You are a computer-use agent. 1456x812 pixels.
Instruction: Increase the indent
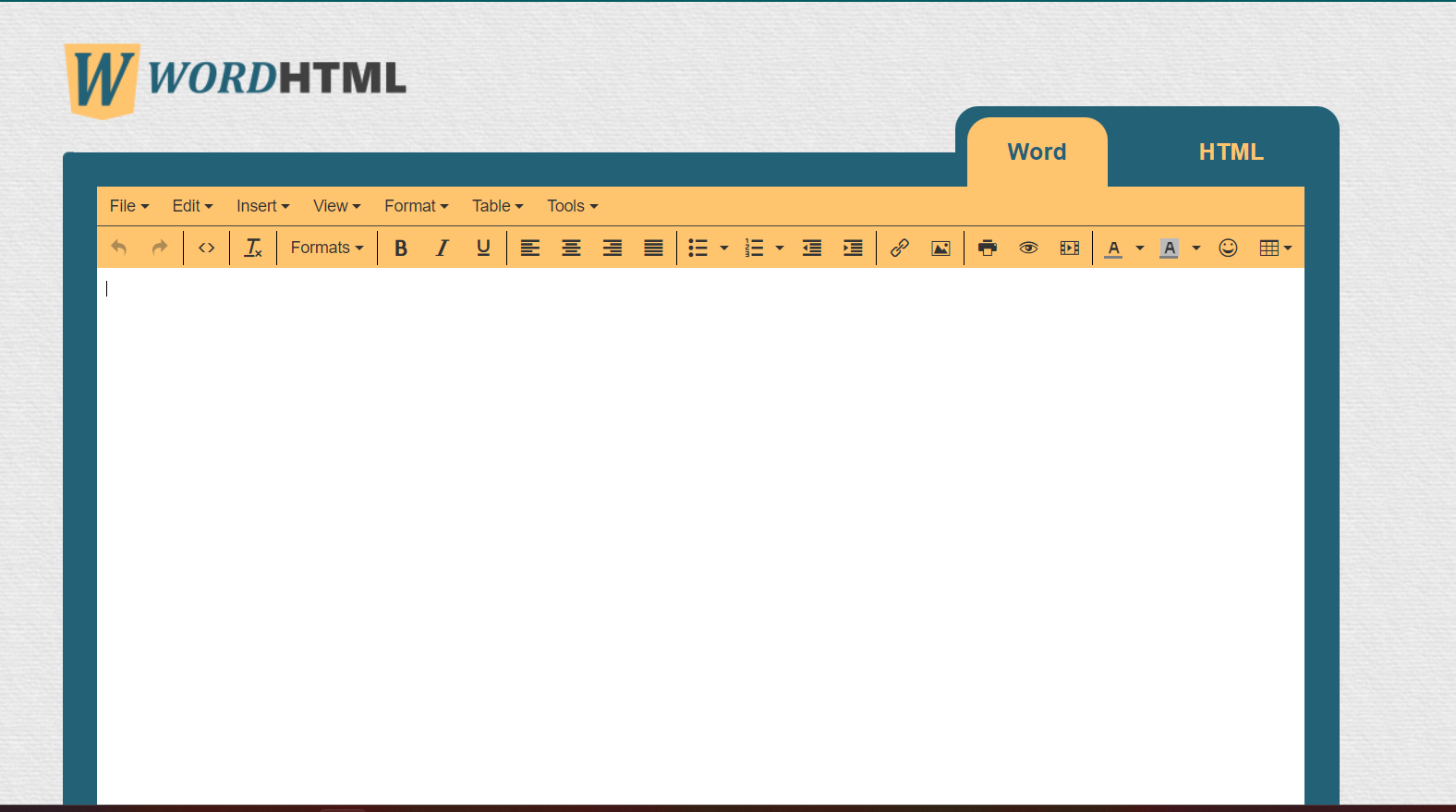853,248
